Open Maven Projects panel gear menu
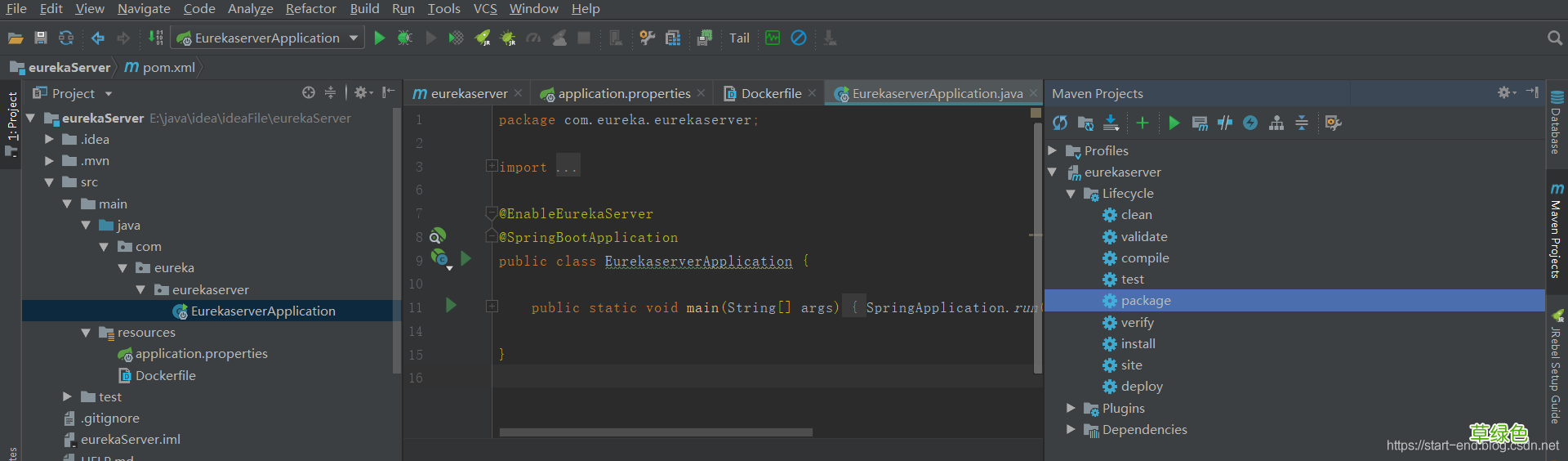The width and height of the screenshot is (1568, 461). pos(1506,93)
